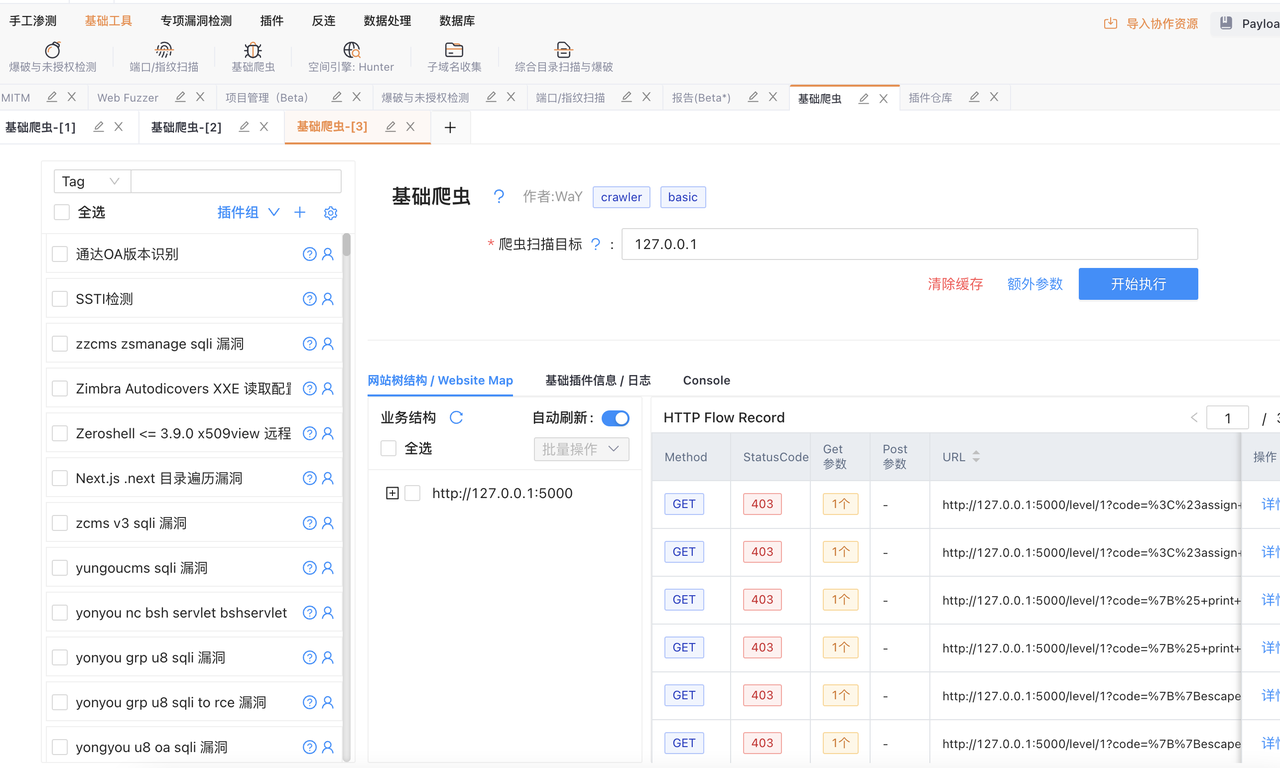Open the 子域名收集 tool icon
This screenshot has height=768, width=1280.
(454, 50)
